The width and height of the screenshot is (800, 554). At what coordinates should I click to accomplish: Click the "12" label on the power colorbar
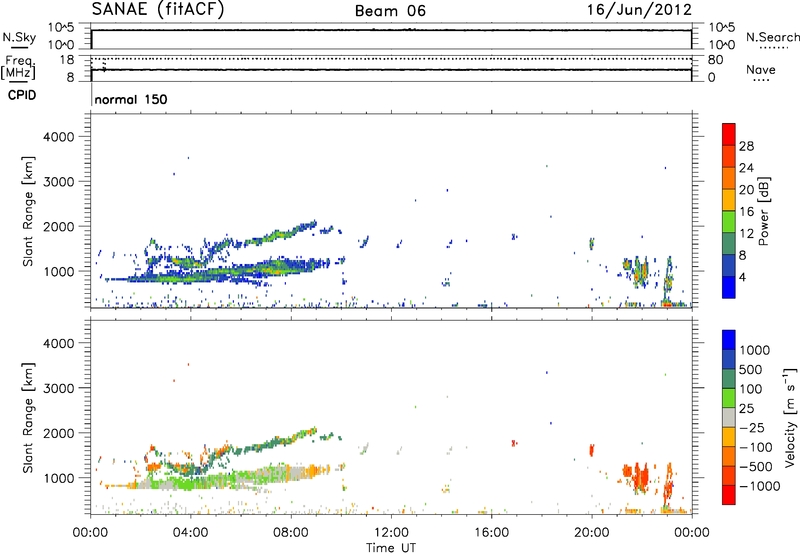pos(746,234)
